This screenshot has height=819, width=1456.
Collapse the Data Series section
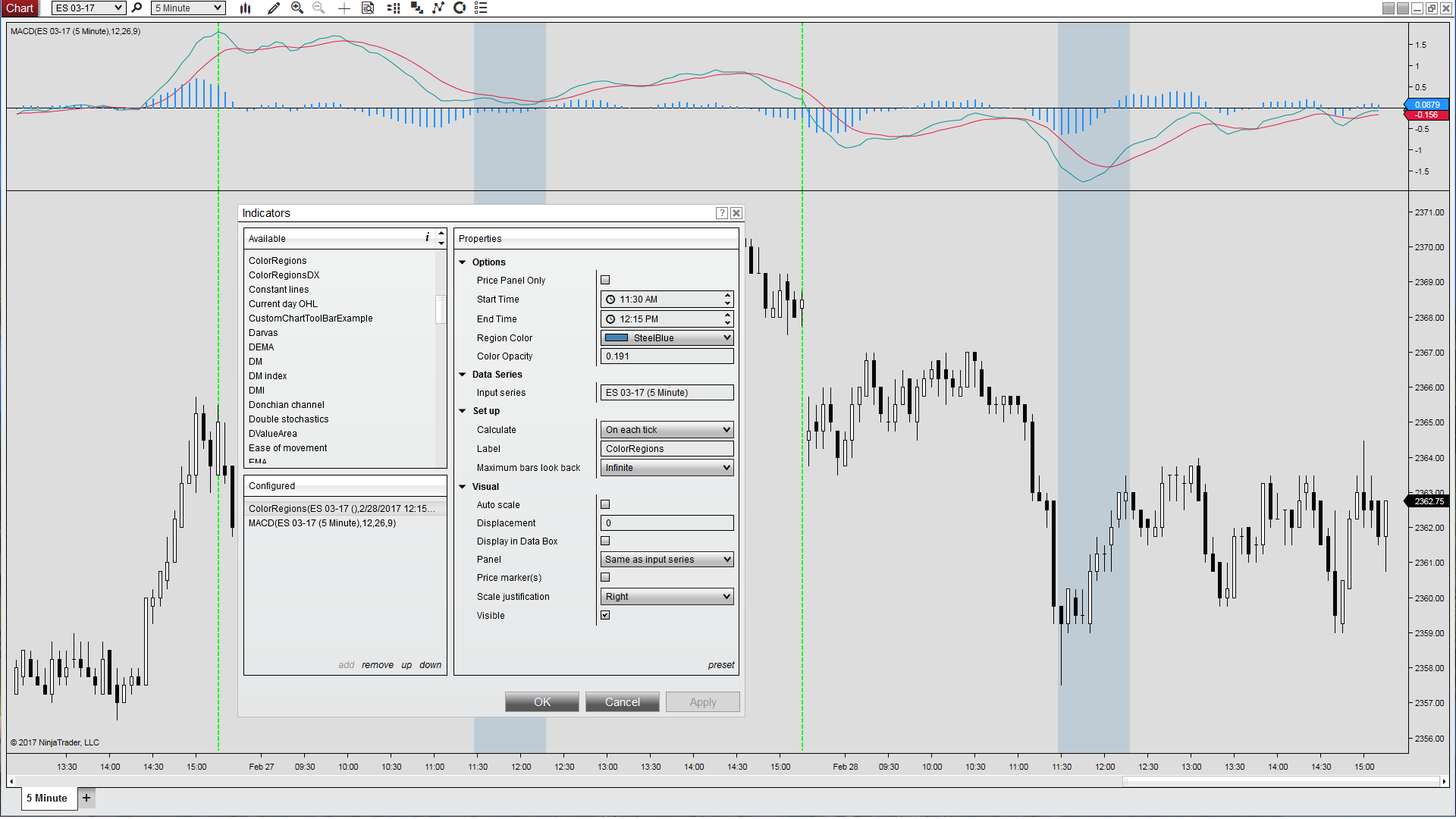click(463, 375)
